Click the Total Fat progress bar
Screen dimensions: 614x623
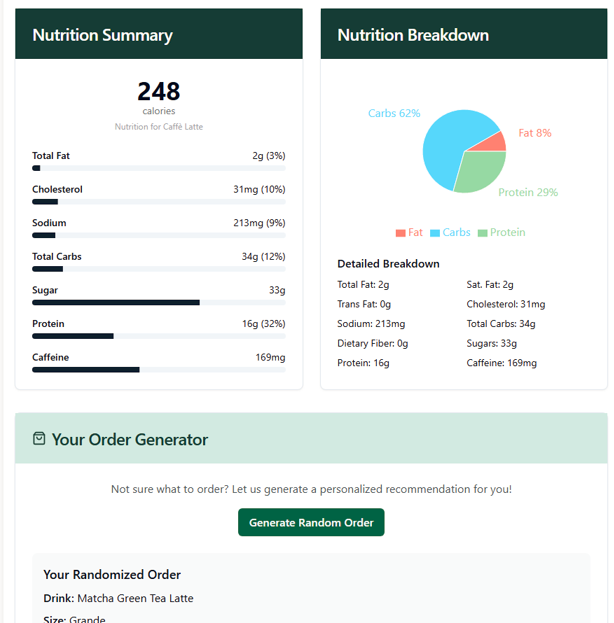point(159,168)
